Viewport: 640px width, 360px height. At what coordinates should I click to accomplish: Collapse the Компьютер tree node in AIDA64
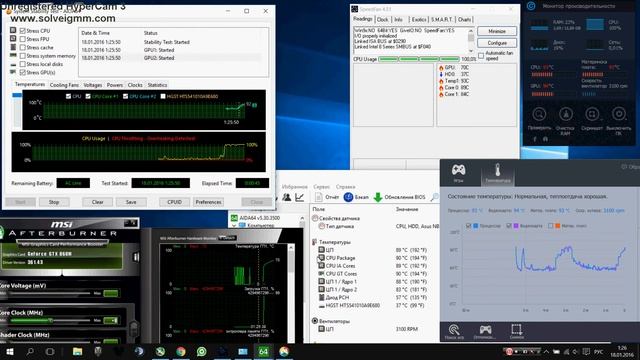[234, 225]
